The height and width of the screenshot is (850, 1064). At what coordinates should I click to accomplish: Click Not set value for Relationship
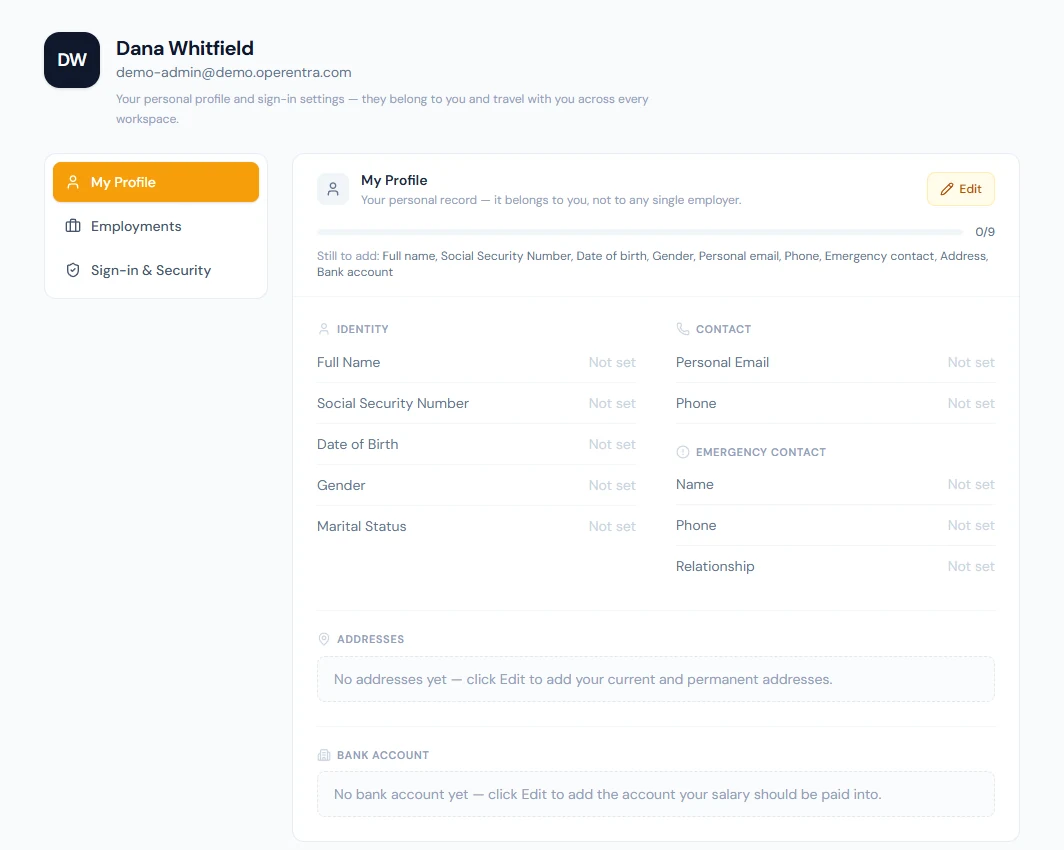tap(971, 566)
